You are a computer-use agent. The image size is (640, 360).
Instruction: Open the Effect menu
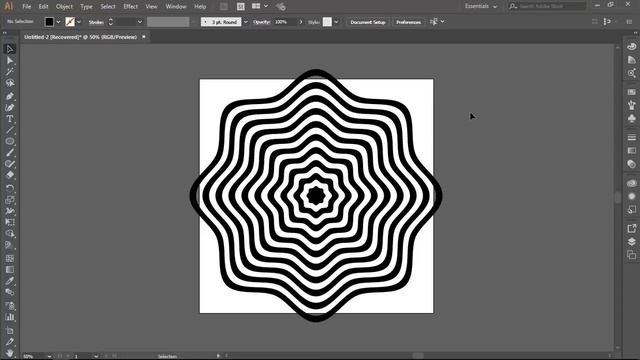click(x=131, y=7)
